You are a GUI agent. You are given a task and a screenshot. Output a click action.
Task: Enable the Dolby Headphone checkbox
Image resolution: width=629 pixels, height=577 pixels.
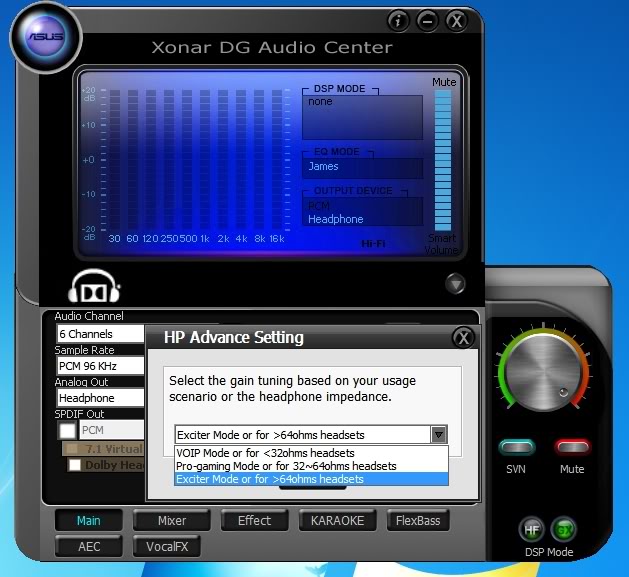pos(74,465)
